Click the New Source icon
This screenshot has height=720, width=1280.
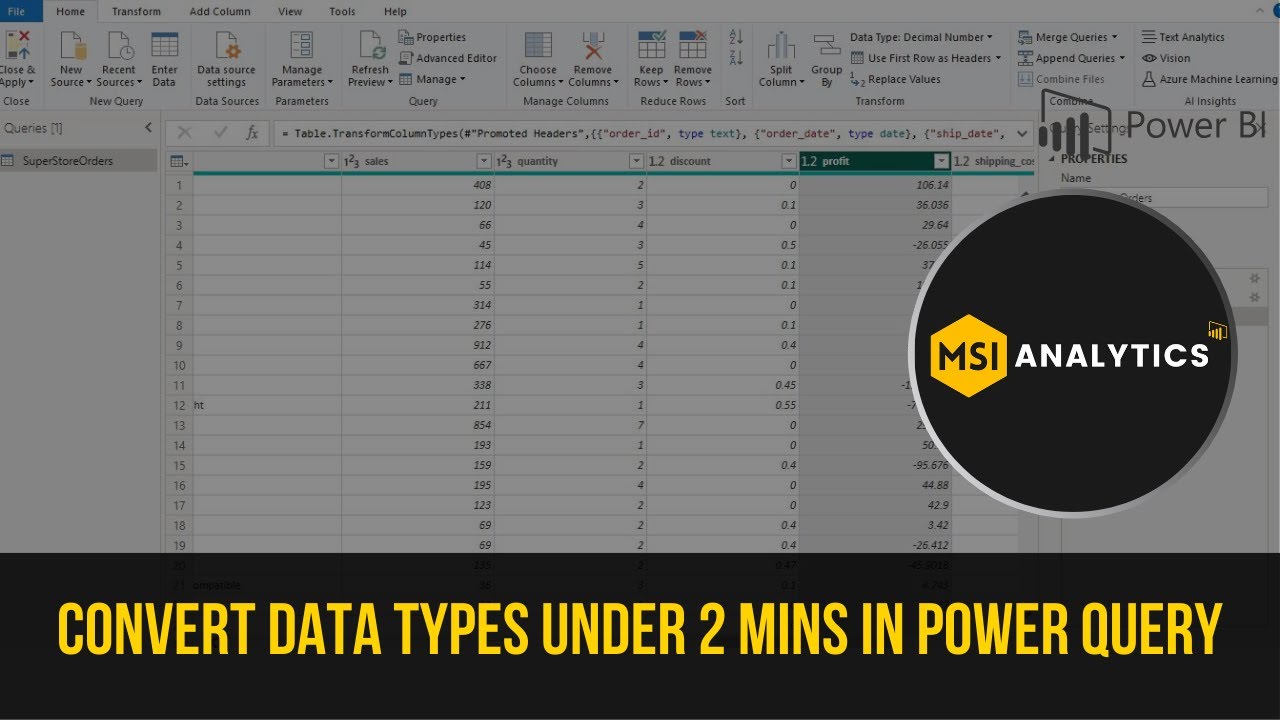pos(71,46)
